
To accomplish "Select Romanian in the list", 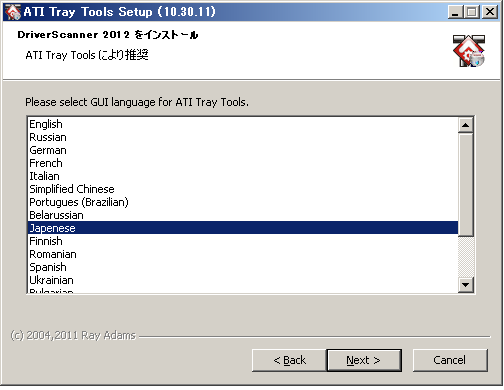I will pos(243,254).
